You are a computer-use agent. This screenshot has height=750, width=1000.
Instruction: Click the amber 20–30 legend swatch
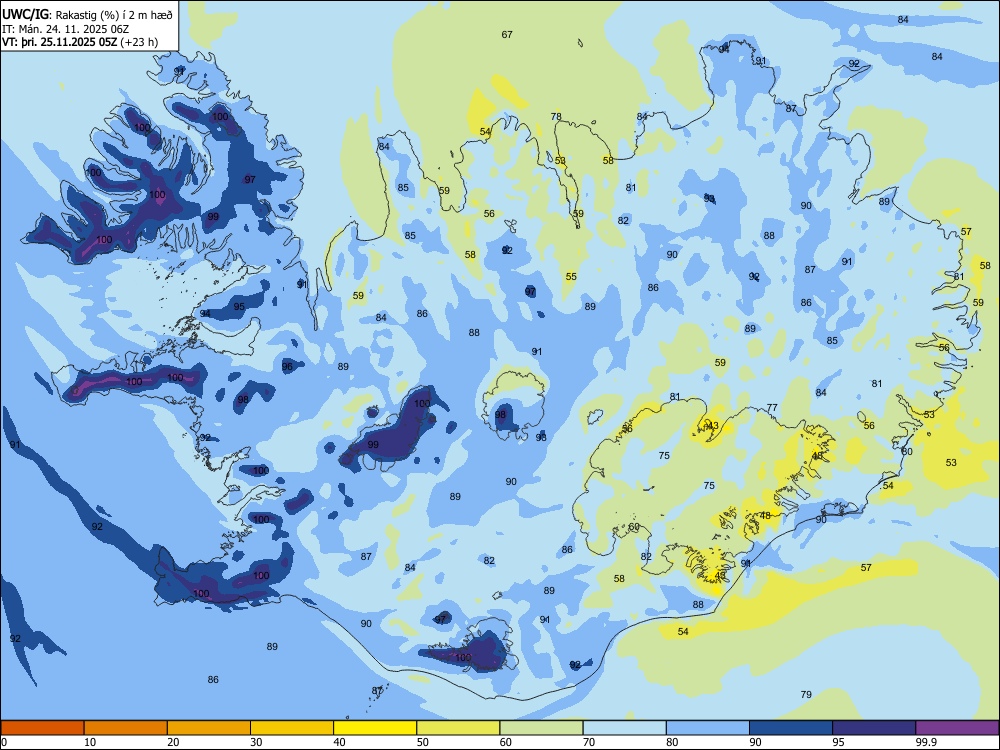[209, 728]
